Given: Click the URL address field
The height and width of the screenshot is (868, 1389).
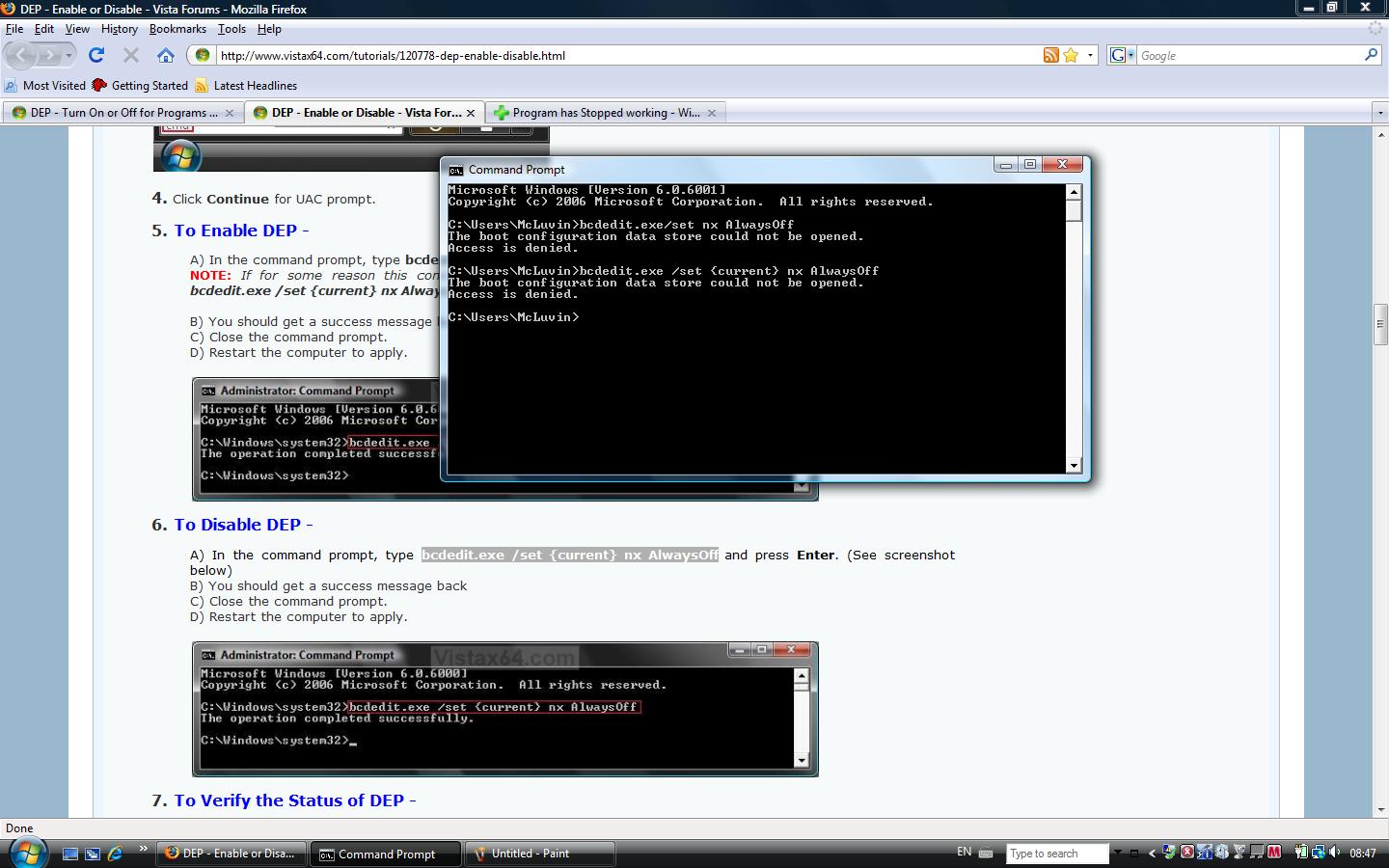Looking at the screenshot, I should (627, 55).
